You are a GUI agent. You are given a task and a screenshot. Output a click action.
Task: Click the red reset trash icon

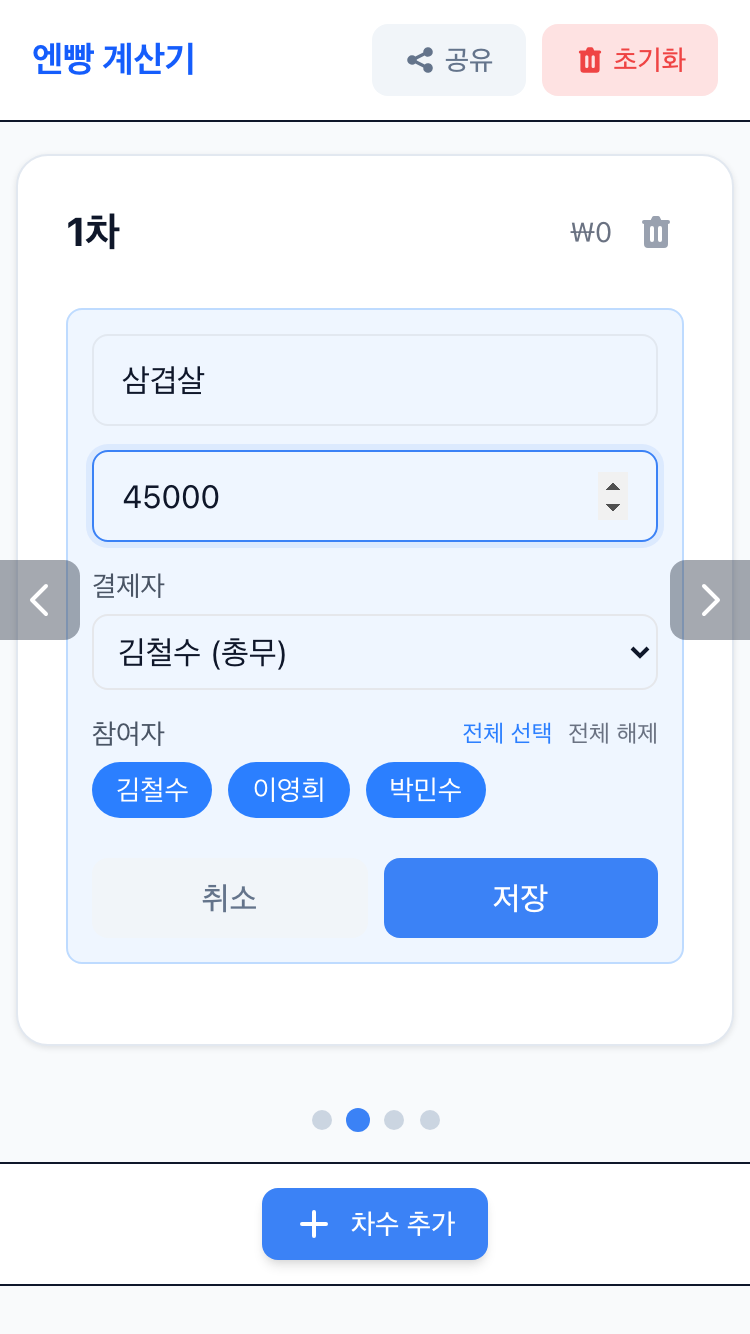tap(590, 60)
